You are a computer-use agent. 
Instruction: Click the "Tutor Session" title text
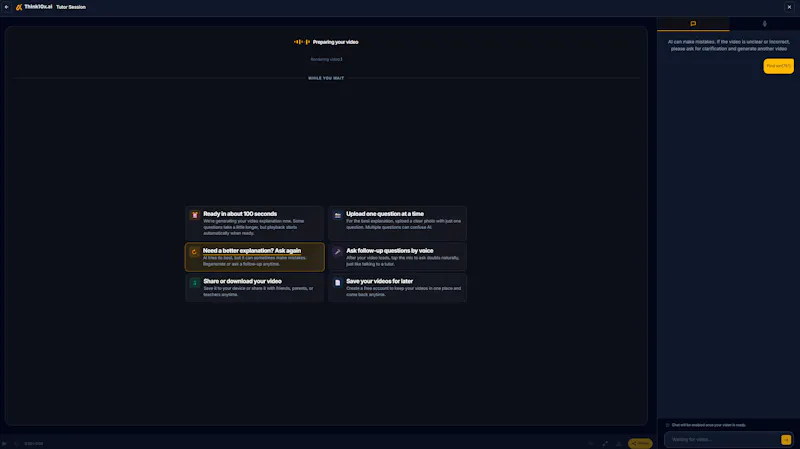coord(71,7)
